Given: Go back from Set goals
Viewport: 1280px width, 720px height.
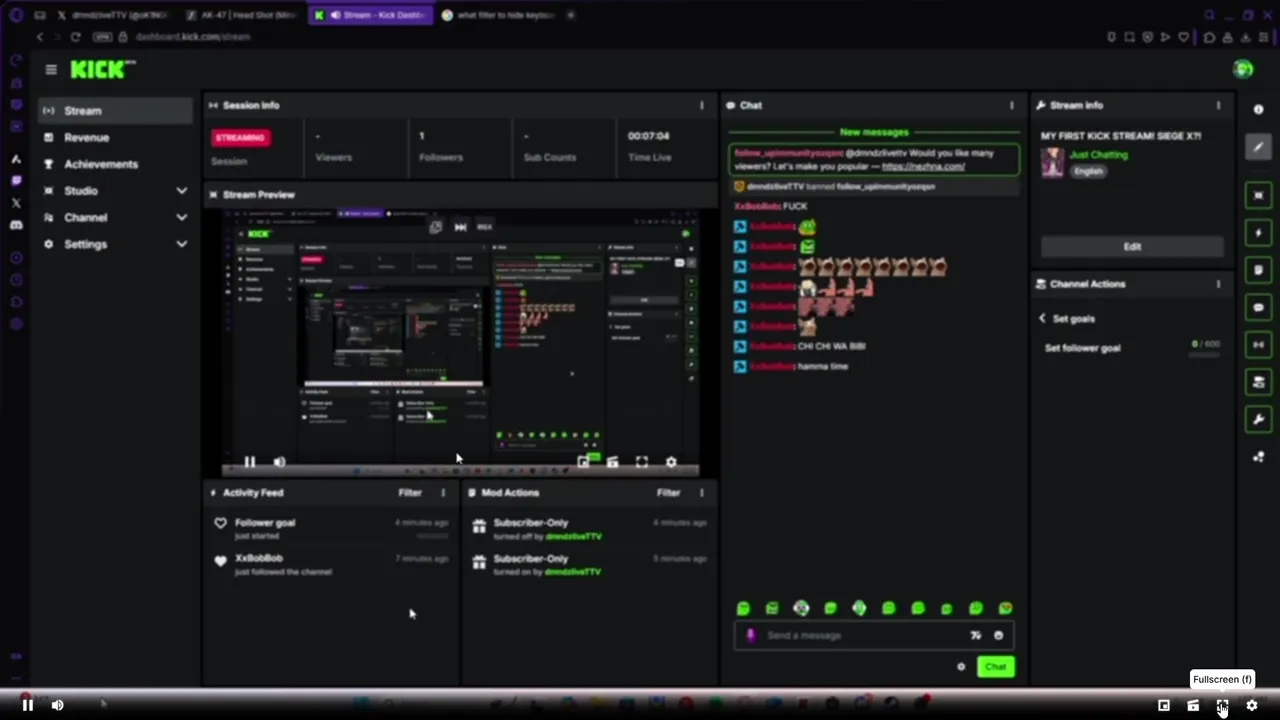Looking at the screenshot, I should tap(1042, 319).
